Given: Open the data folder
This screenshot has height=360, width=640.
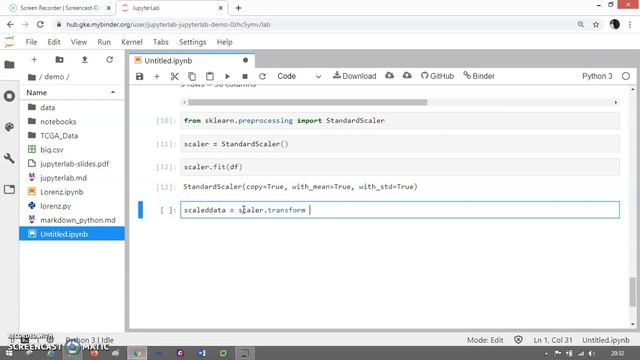Looking at the screenshot, I should (x=71, y=107).
